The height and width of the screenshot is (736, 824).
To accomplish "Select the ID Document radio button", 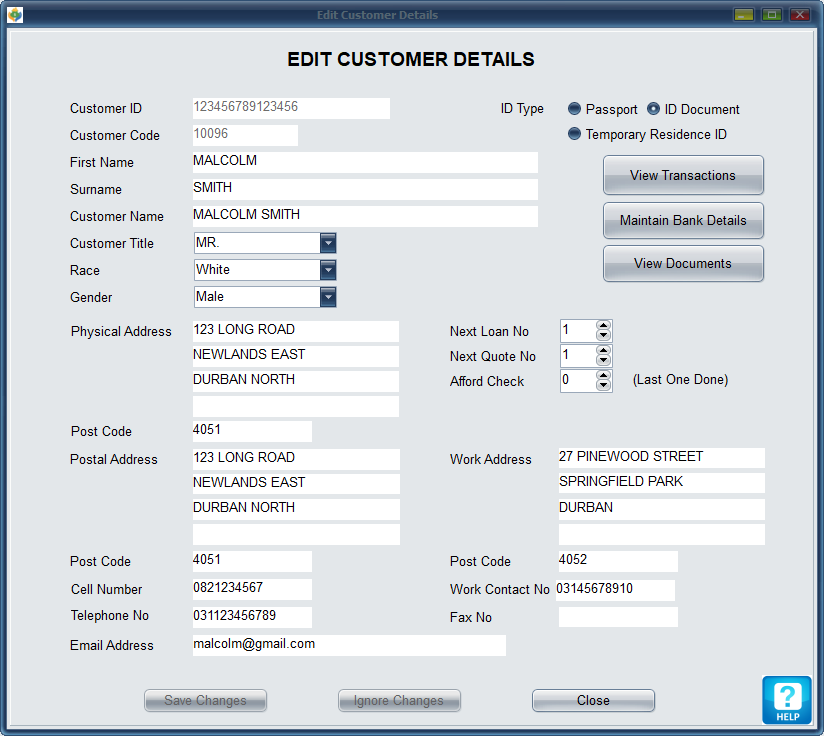I will pyautogui.click(x=654, y=109).
